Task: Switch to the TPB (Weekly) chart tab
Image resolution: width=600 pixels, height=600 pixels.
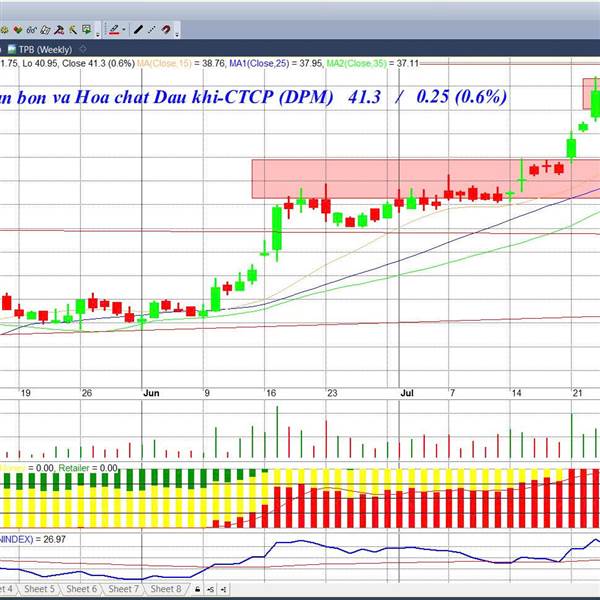Action: click(x=45, y=49)
